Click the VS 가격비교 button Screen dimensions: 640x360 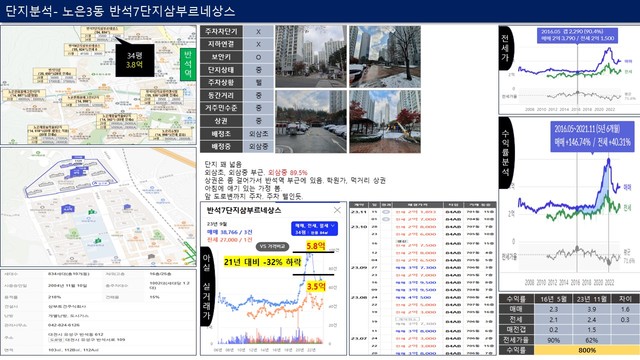pyautogui.click(x=273, y=247)
